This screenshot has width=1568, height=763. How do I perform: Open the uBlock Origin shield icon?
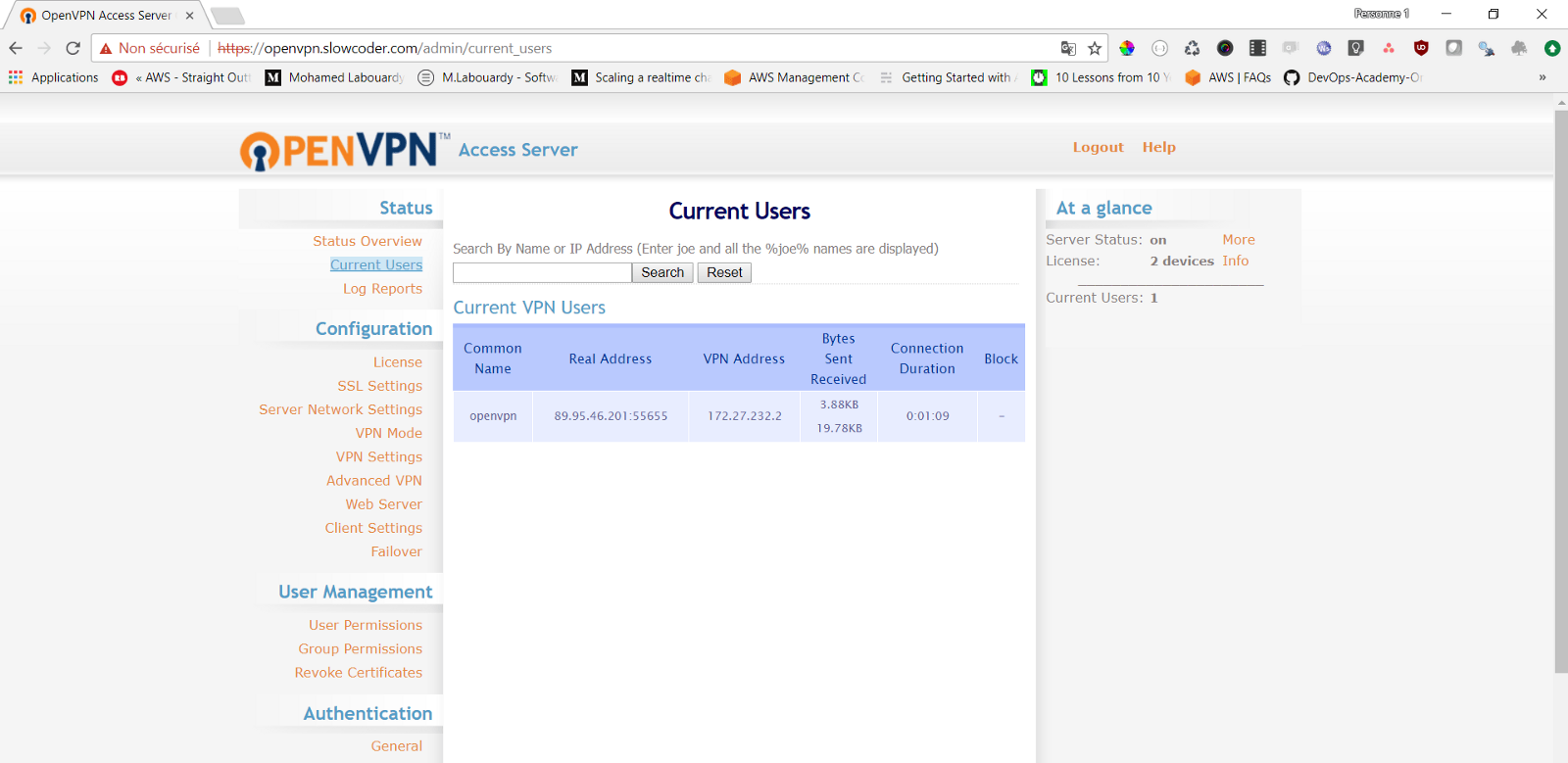(1421, 48)
